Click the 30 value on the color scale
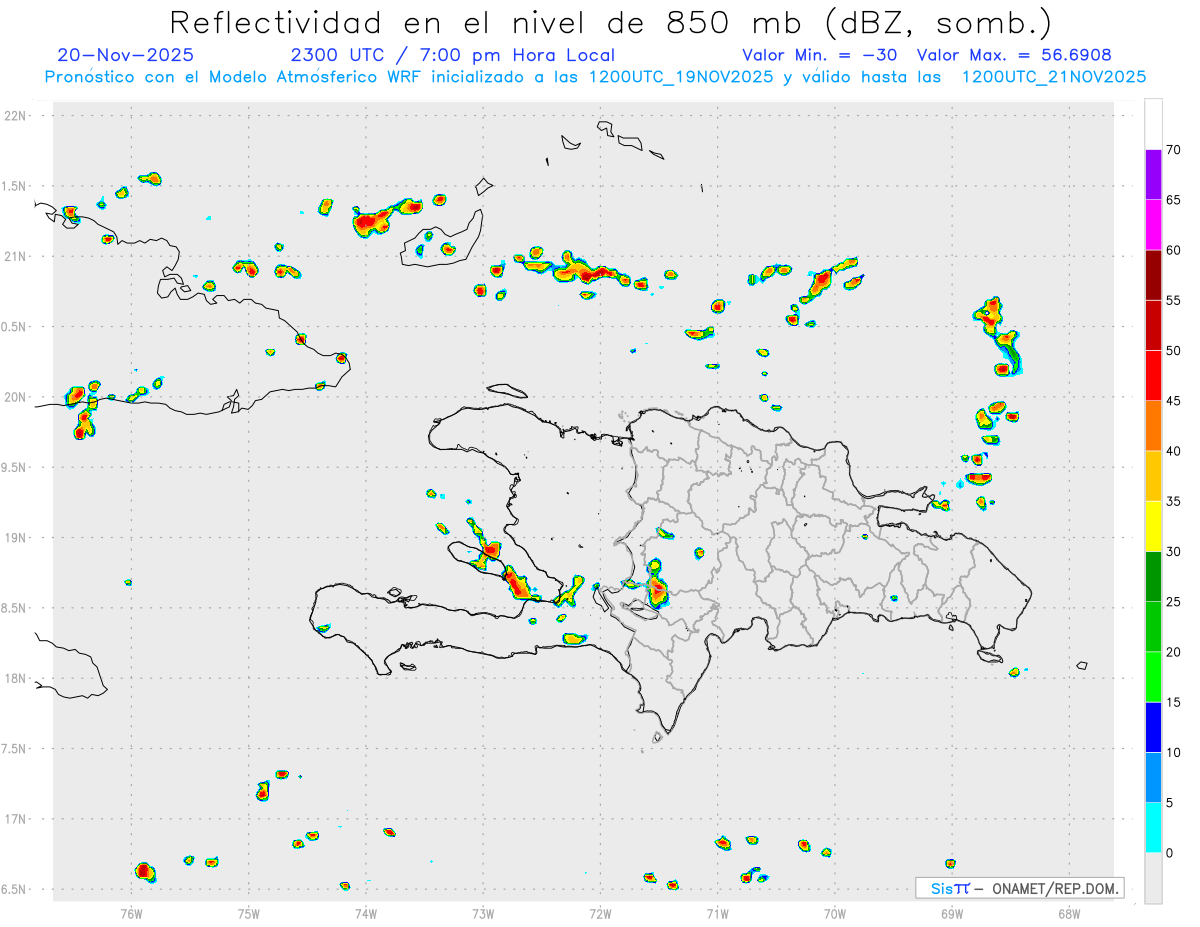This screenshot has width=1200, height=927. (x=1174, y=552)
